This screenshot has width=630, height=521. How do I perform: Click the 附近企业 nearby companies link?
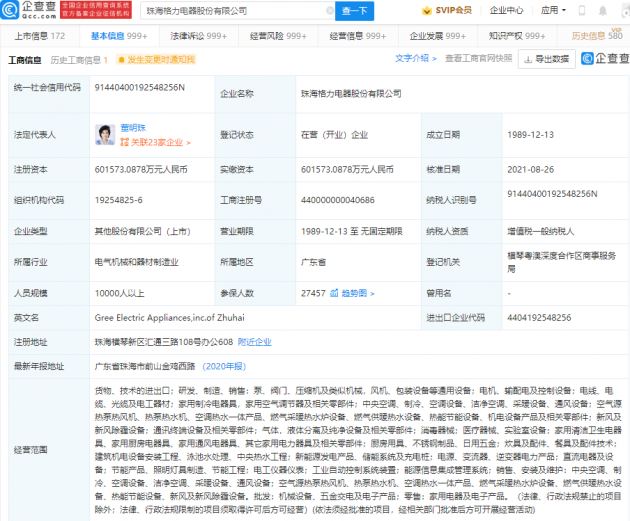pyautogui.click(x=255, y=342)
